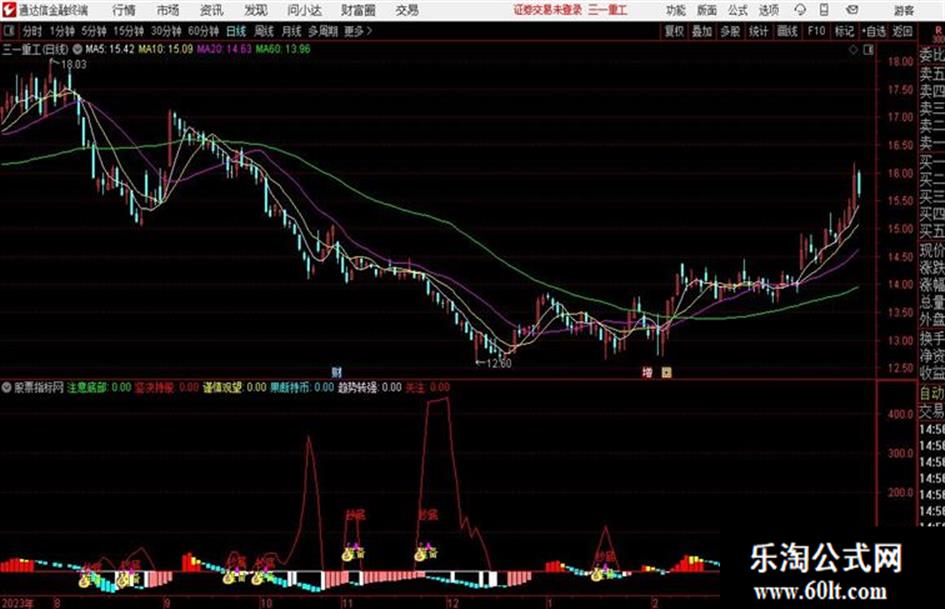Open F10 company info
This screenshot has width=945, height=609.
click(816, 31)
